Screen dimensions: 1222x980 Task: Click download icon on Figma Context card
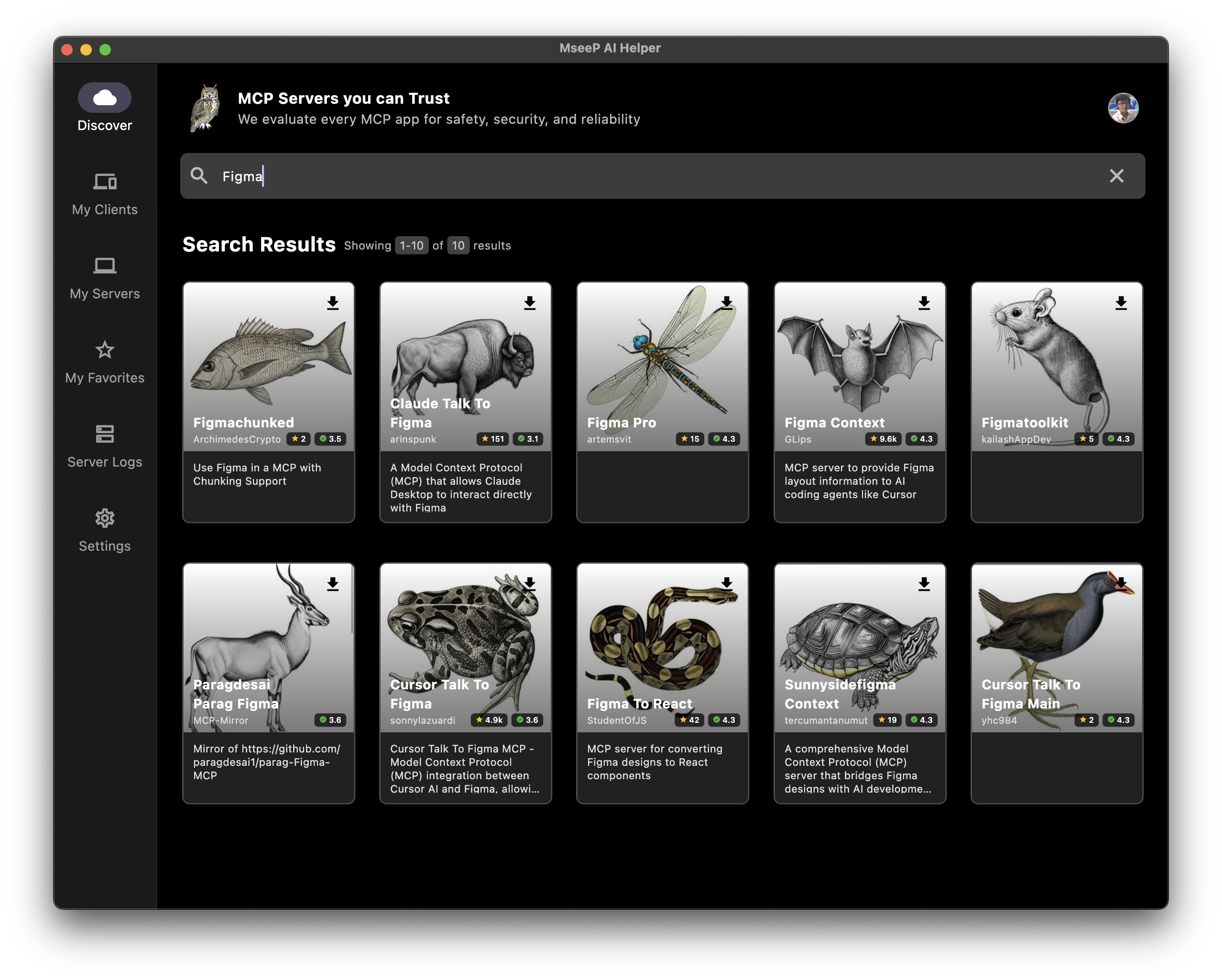924,303
